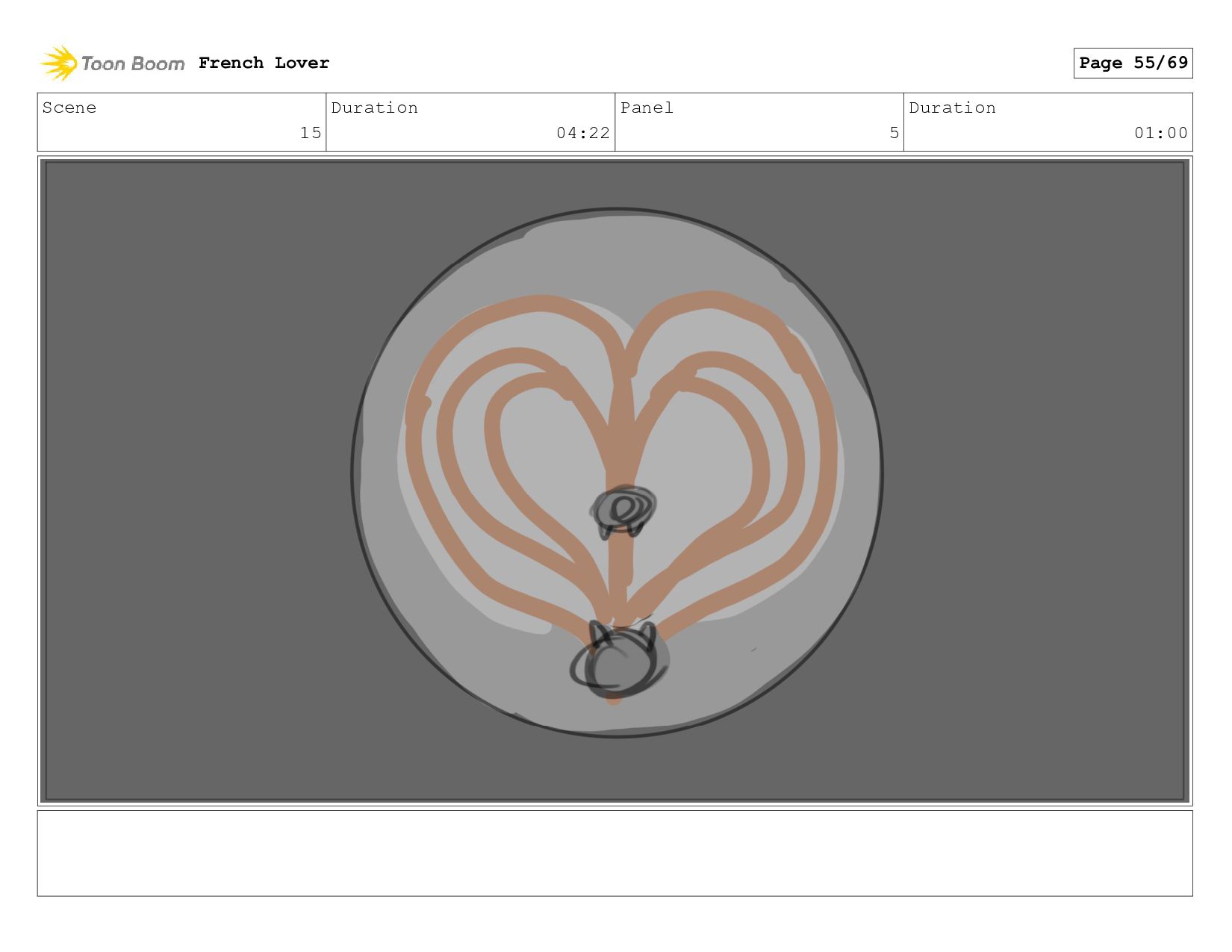Click the panel duration value '01:00'
The image size is (1232, 952).
1160,133
